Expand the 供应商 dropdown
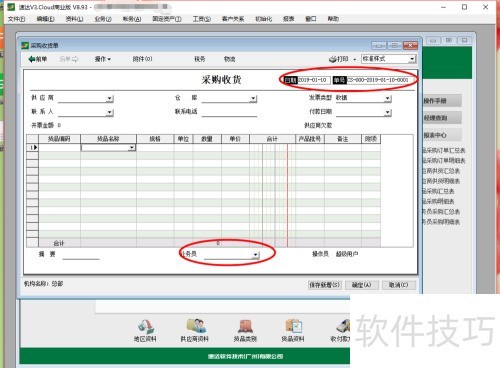Screen dimensions: 500x368 110,98
